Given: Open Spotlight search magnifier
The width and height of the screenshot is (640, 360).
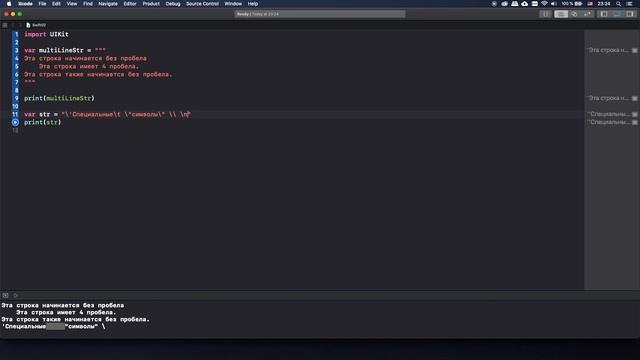Looking at the screenshot, I should (x=619, y=4).
